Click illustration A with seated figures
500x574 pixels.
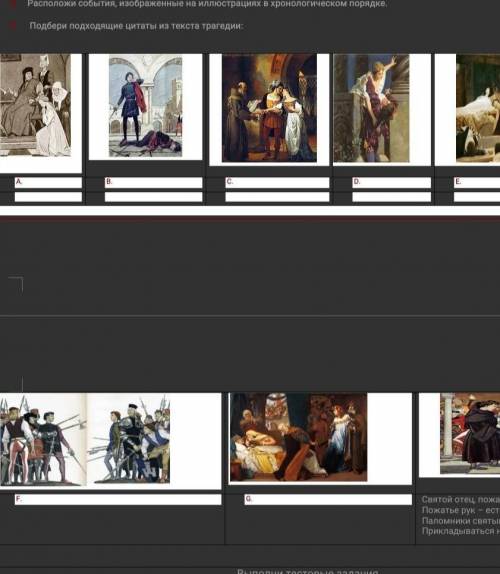[36, 105]
